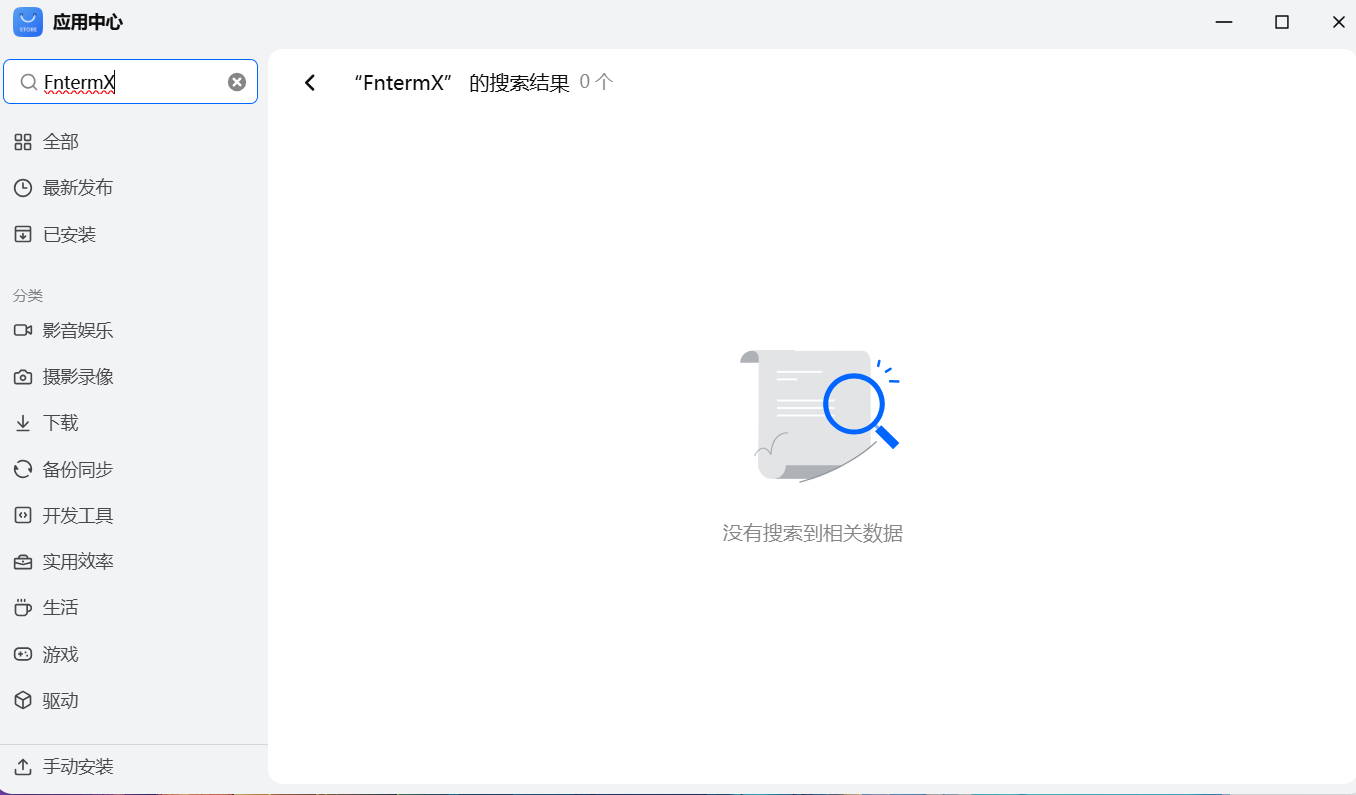Select the 驱动 drivers icon
Viewport: 1356px width, 795px height.
[23, 700]
